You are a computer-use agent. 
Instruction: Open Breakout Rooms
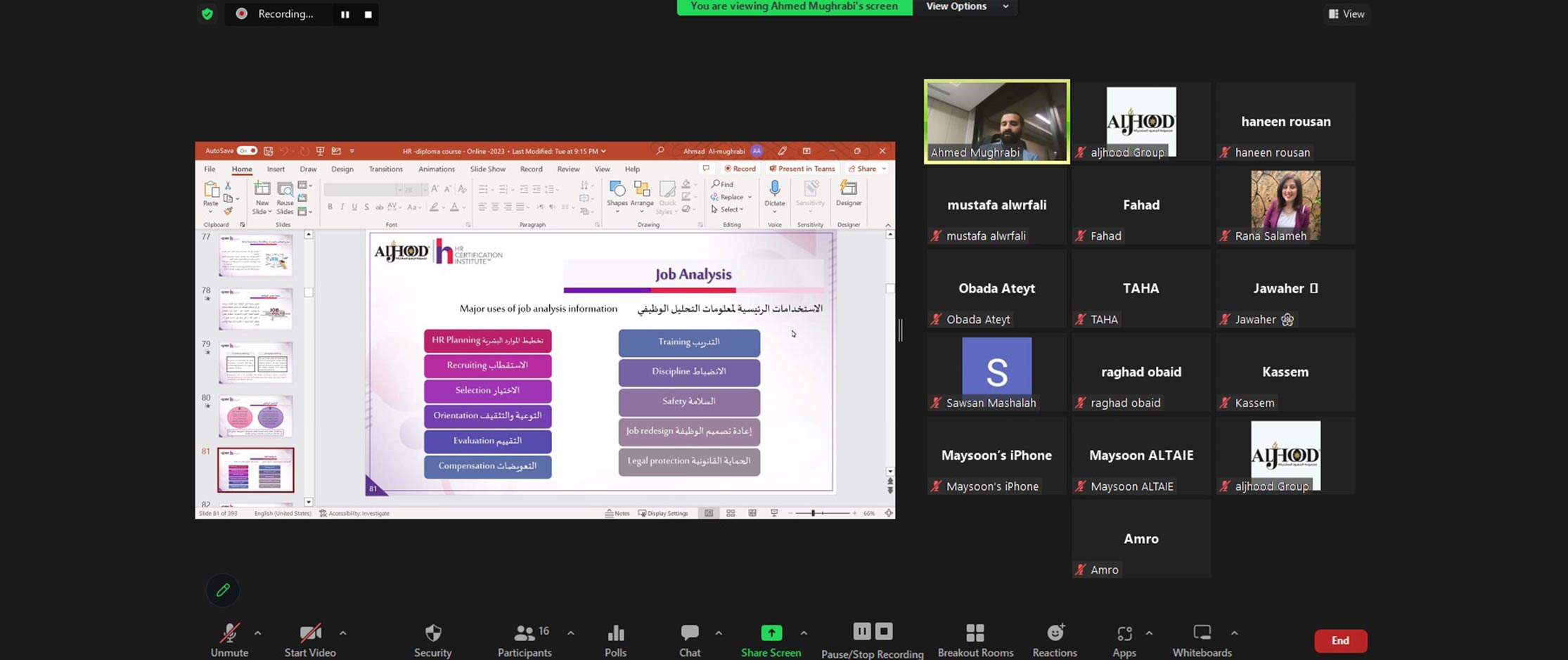tap(975, 640)
